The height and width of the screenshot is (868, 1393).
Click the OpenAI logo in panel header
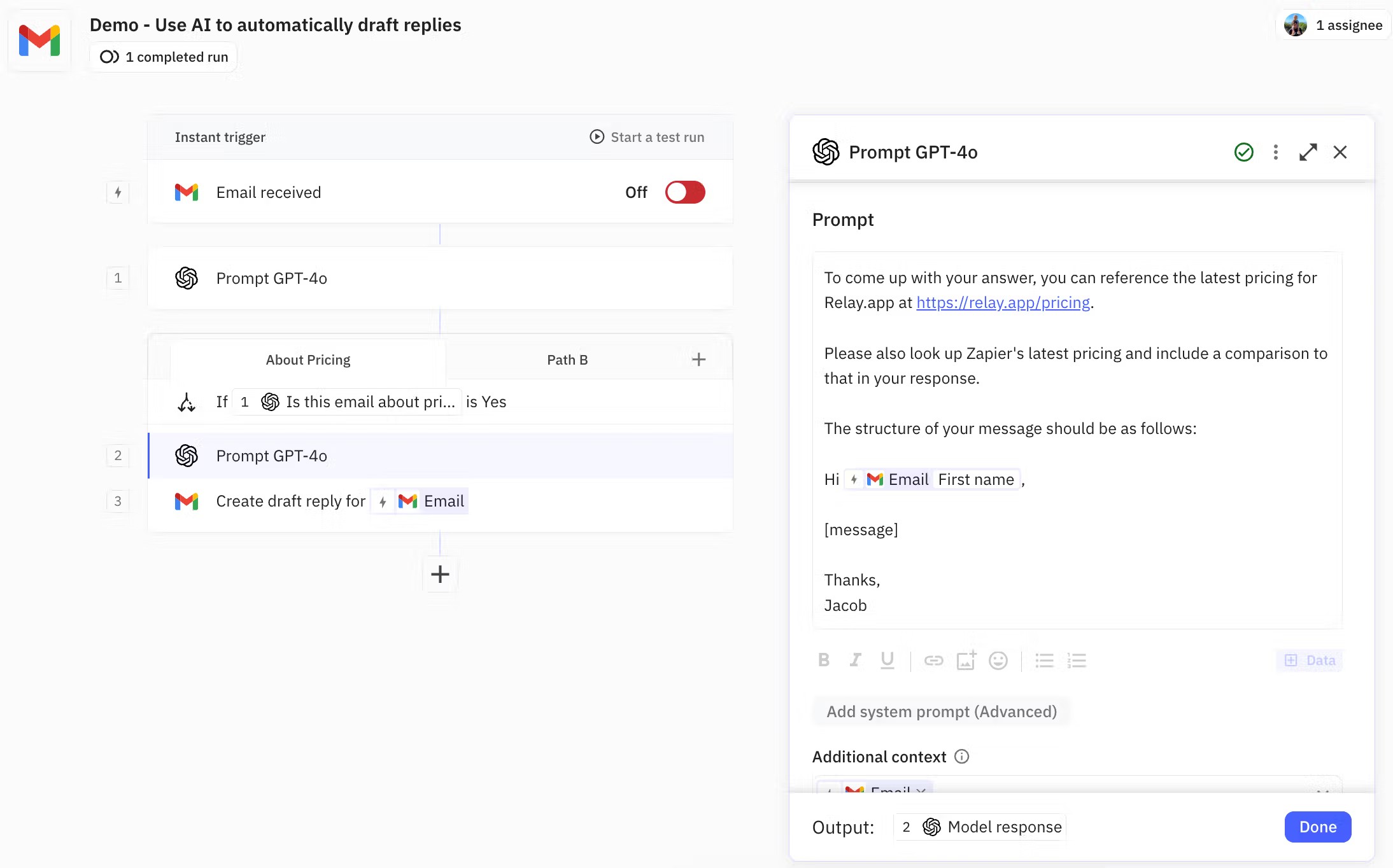click(x=826, y=152)
